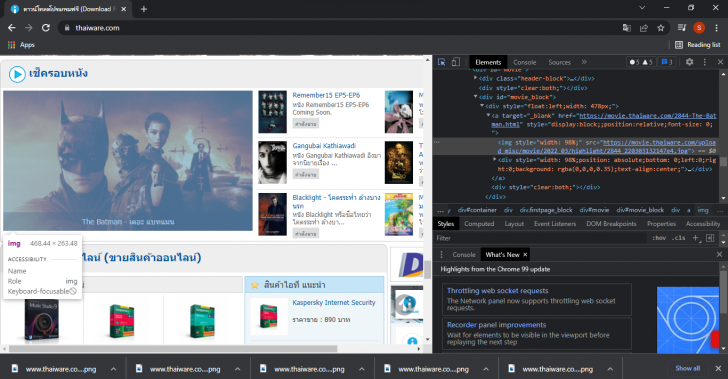The image size is (728, 379).
Task: Switch to the Console tab in DevTools top bar
Action: (x=525, y=62)
